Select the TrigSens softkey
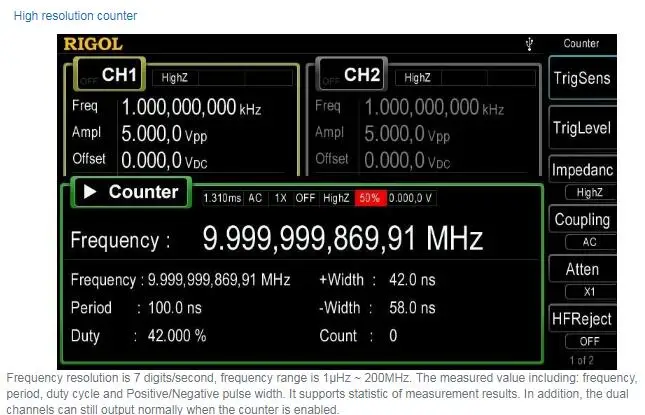The width and height of the screenshot is (645, 415). 582,78
